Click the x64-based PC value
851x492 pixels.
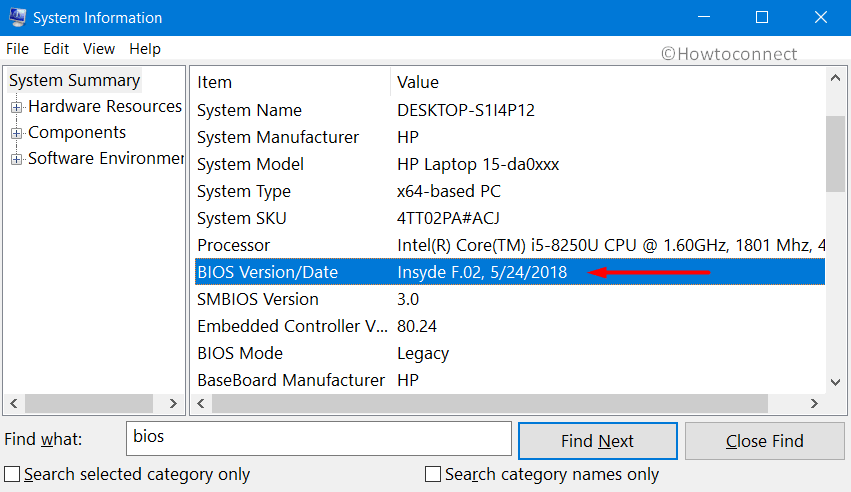tap(449, 191)
